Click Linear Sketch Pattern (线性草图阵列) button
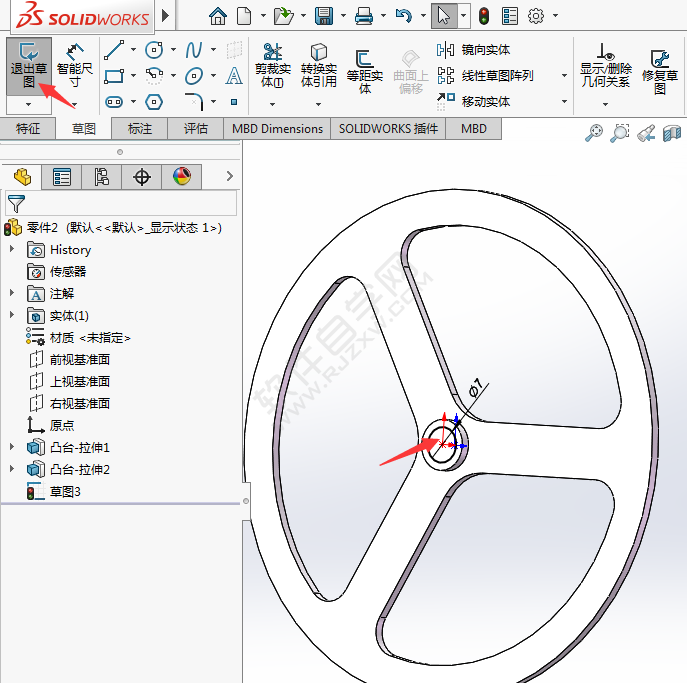Viewport: 687px width, 683px height. [497, 75]
